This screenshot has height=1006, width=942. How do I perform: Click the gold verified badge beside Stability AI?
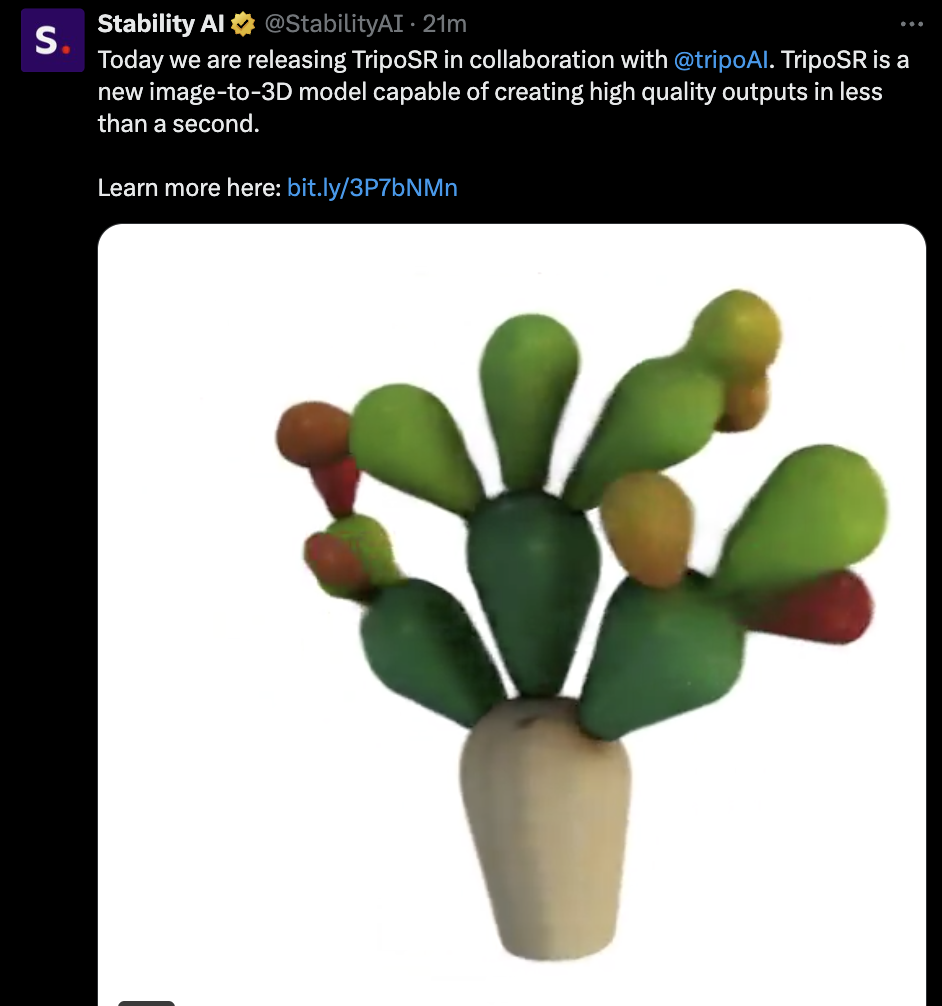coord(243,24)
